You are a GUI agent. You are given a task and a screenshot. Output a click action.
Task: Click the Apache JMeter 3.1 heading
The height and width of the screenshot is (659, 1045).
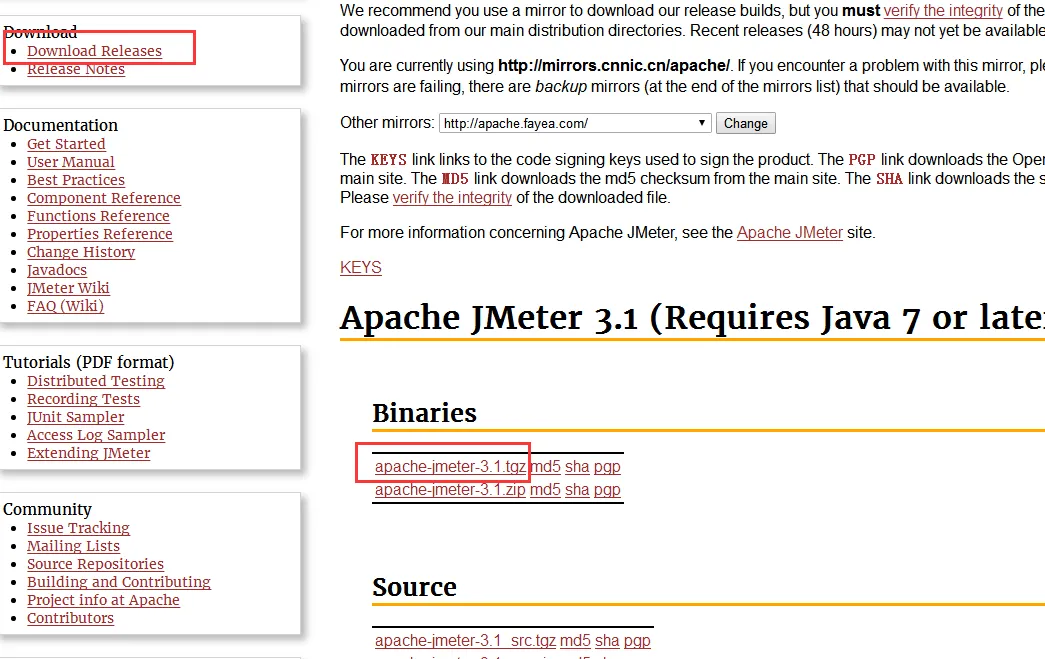tap(692, 317)
